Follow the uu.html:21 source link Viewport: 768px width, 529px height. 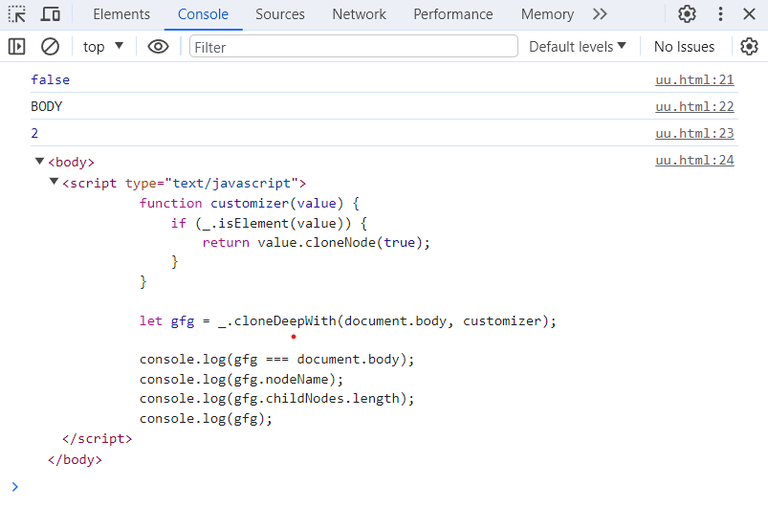pyautogui.click(x=695, y=79)
